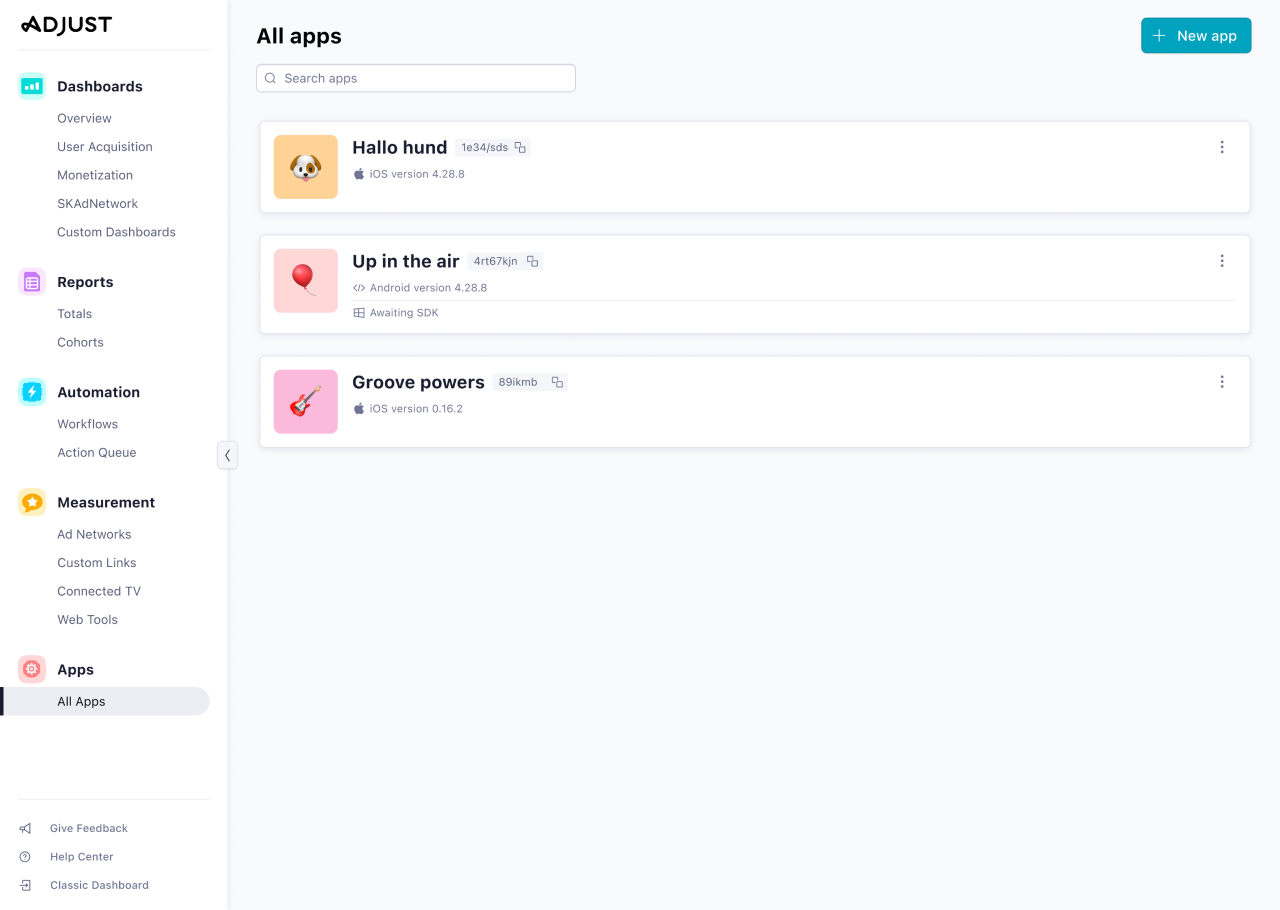This screenshot has height=910, width=1280.
Task: Collapse the sidebar using the chevron
Action: (227, 455)
